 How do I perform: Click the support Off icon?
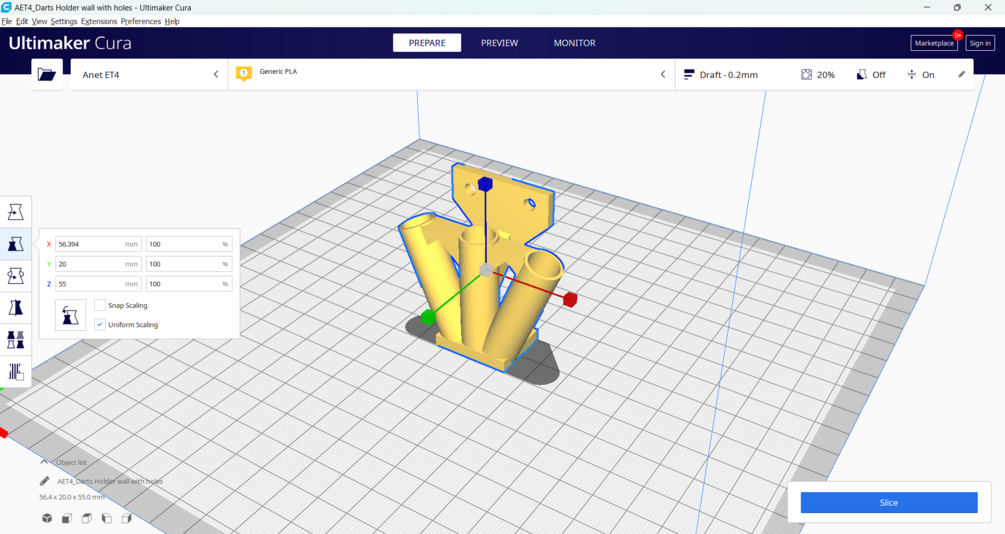(x=861, y=74)
